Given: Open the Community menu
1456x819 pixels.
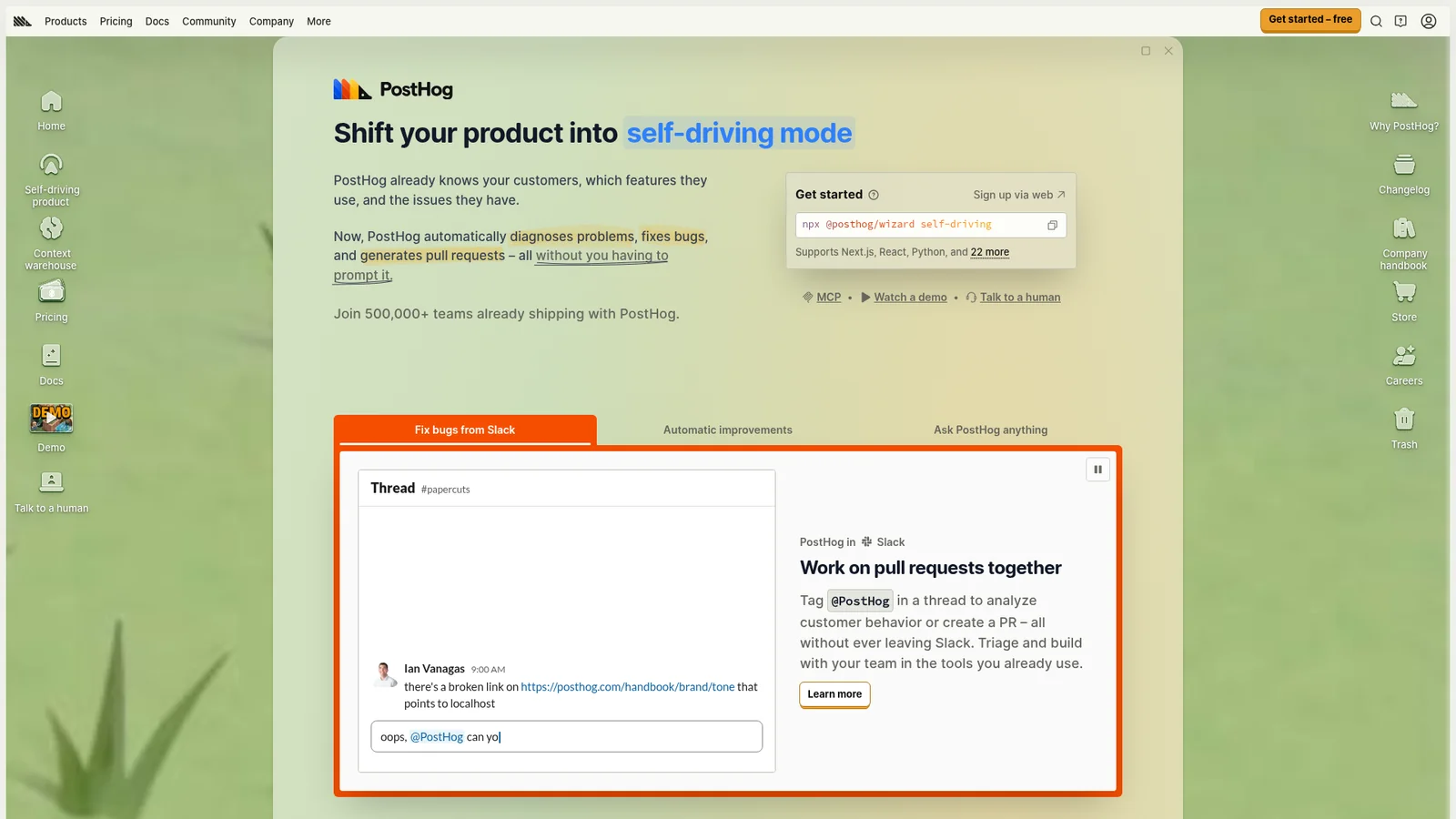Looking at the screenshot, I should (209, 21).
